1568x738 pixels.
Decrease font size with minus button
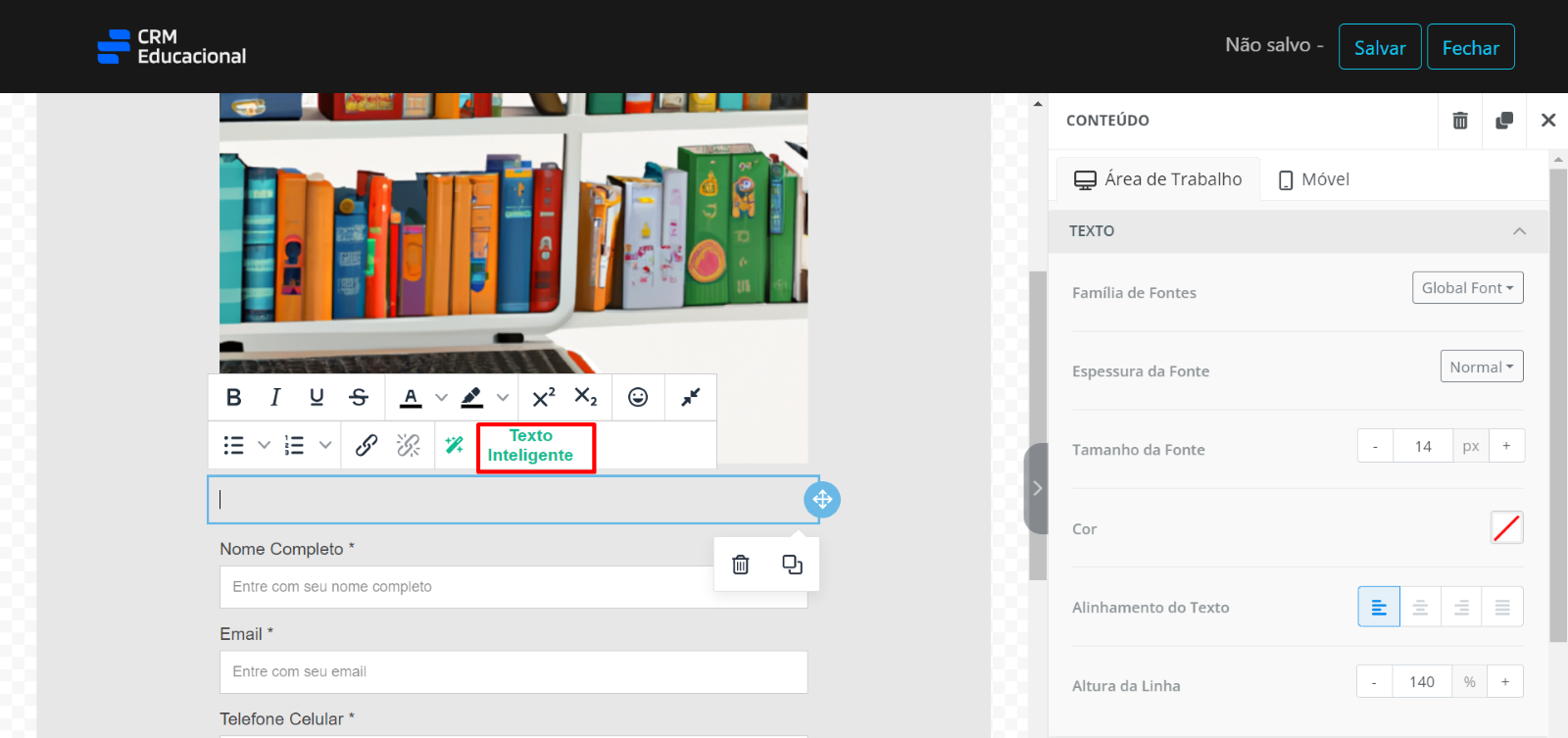(1375, 446)
